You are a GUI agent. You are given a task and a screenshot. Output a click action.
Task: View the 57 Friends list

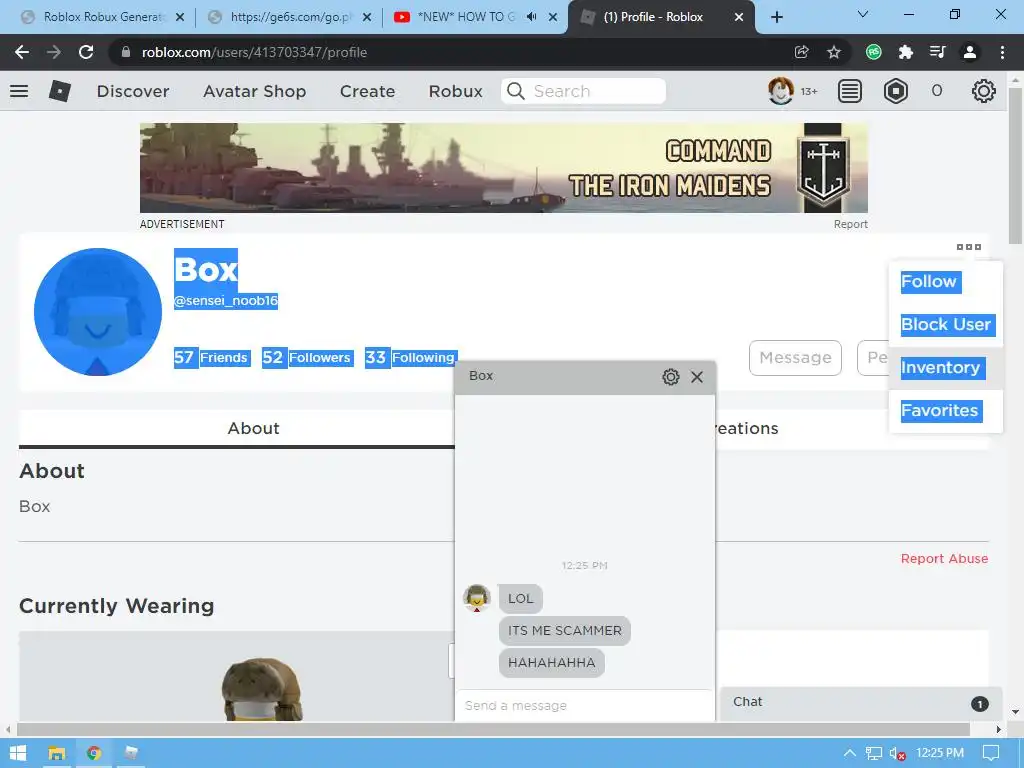[x=212, y=357]
